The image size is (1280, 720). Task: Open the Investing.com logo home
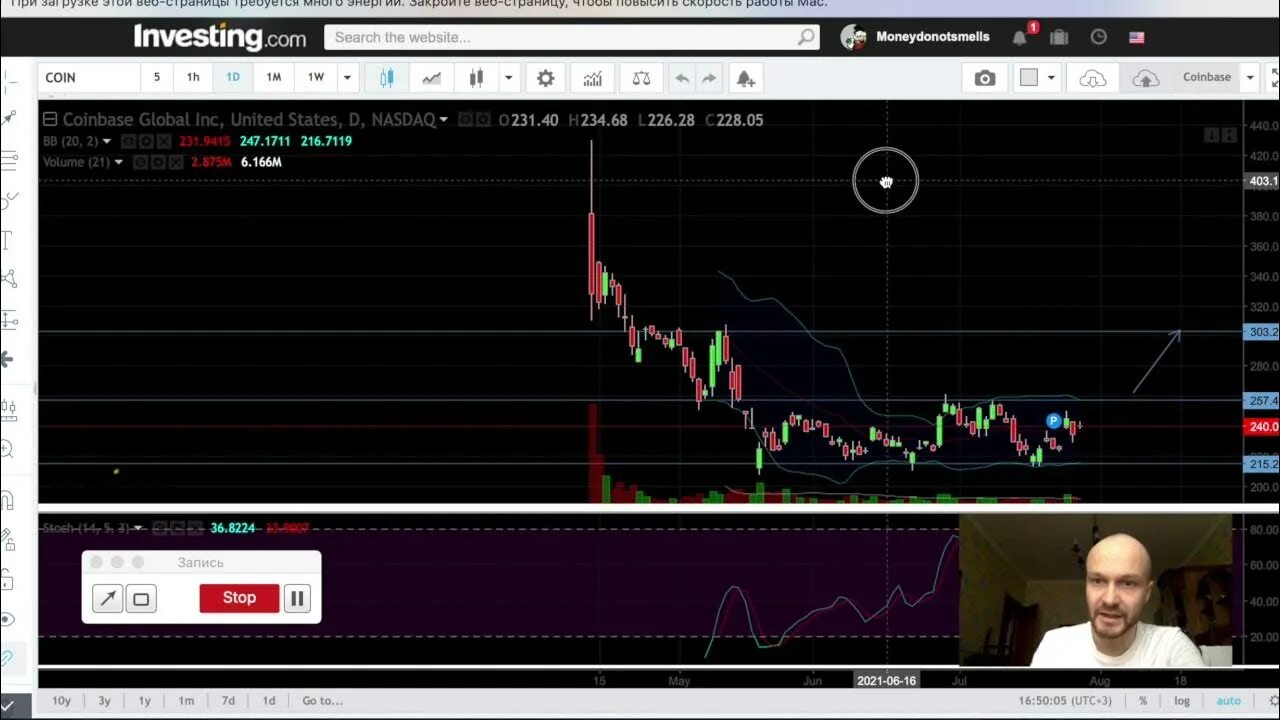220,37
